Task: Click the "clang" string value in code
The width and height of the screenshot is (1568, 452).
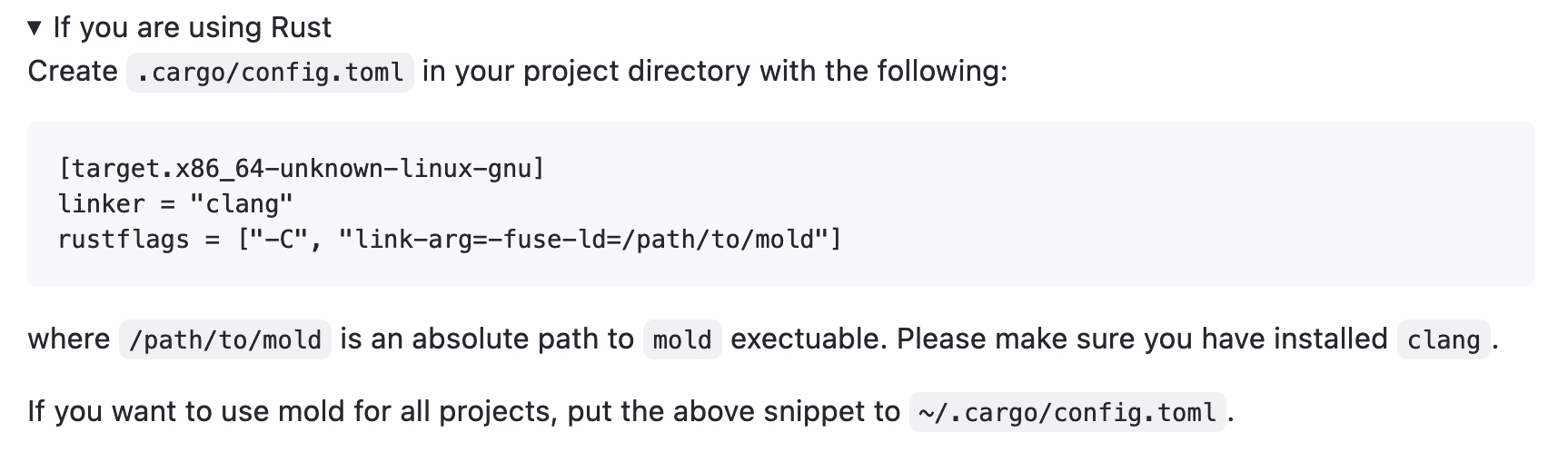Action: pyautogui.click(x=241, y=203)
